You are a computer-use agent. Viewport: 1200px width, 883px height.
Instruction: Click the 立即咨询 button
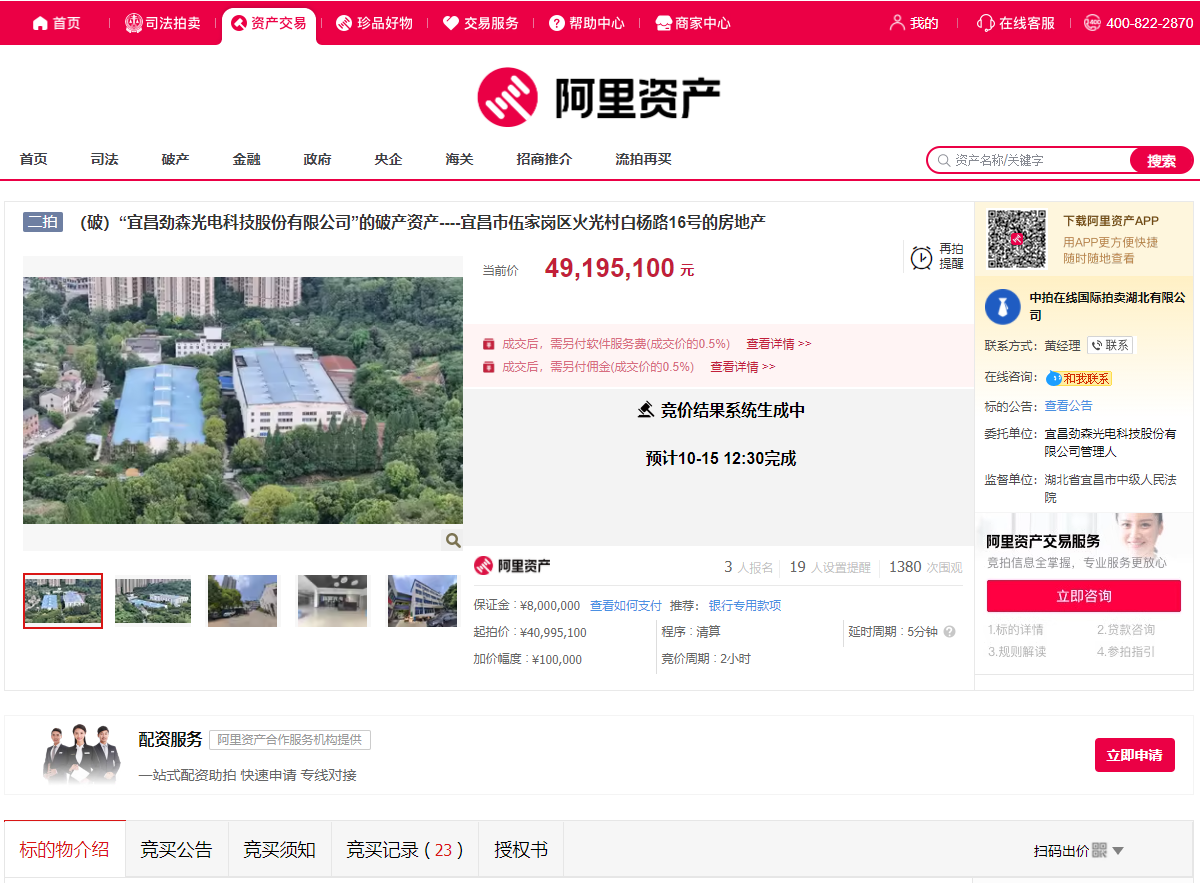(1083, 596)
